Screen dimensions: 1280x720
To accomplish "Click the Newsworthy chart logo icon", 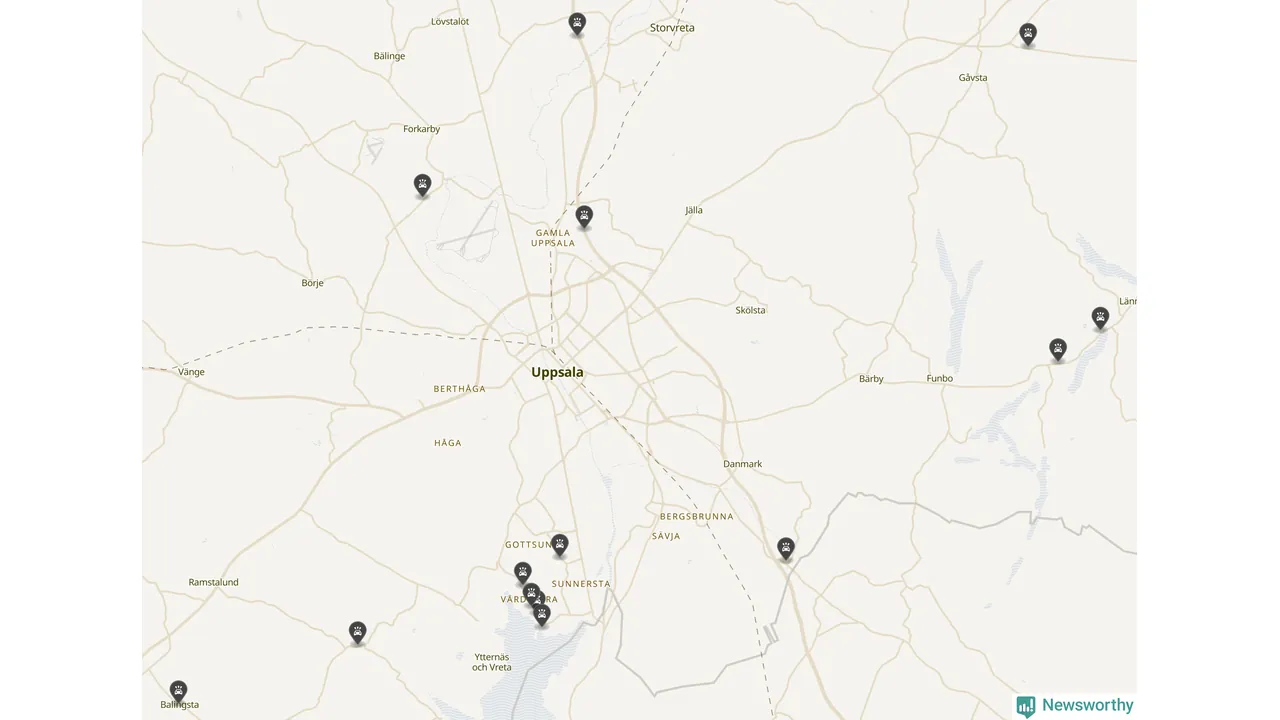I will pos(1026,706).
